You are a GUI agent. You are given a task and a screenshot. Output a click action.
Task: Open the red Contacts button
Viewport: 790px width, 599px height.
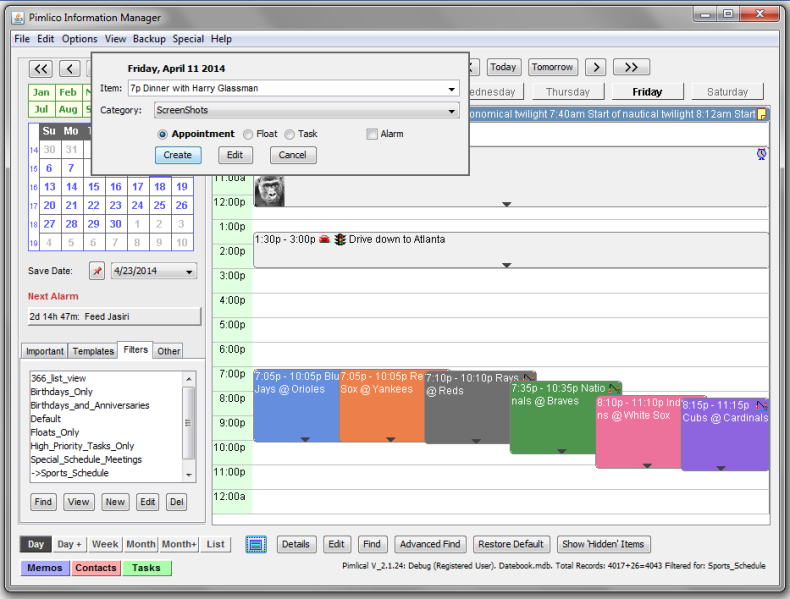pyautogui.click(x=96, y=568)
